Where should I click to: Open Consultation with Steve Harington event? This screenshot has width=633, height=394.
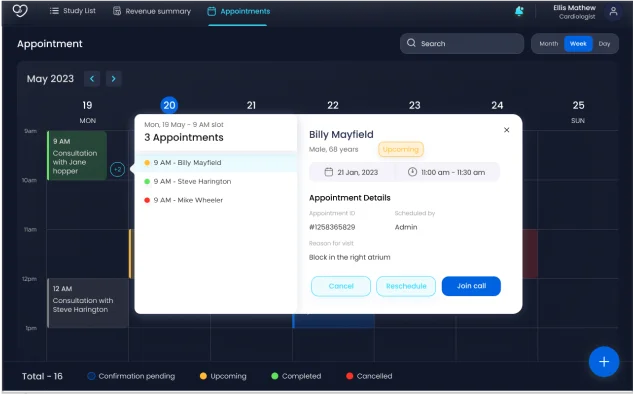click(x=88, y=303)
